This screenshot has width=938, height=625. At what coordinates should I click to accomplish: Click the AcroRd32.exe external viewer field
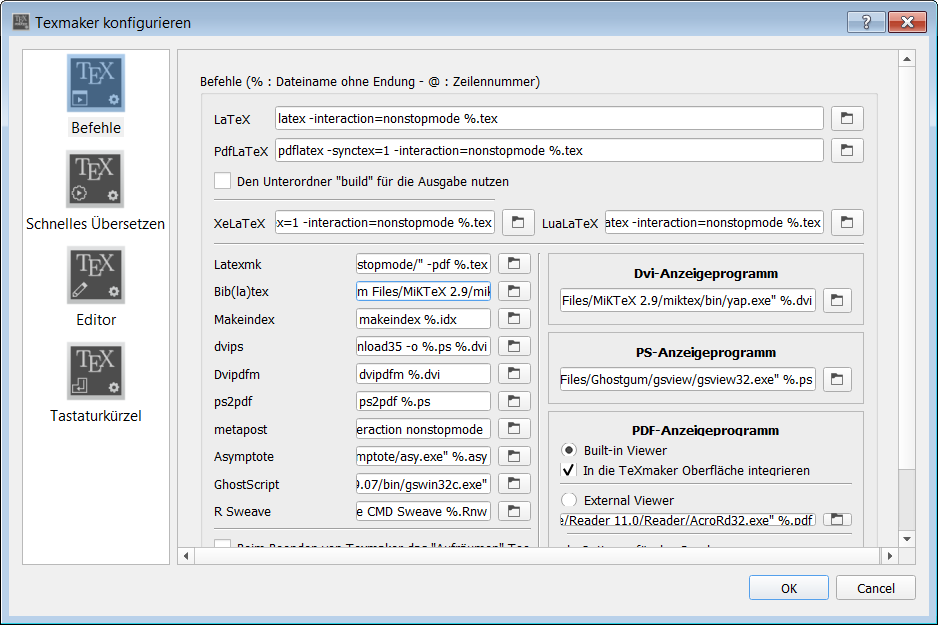[687, 520]
